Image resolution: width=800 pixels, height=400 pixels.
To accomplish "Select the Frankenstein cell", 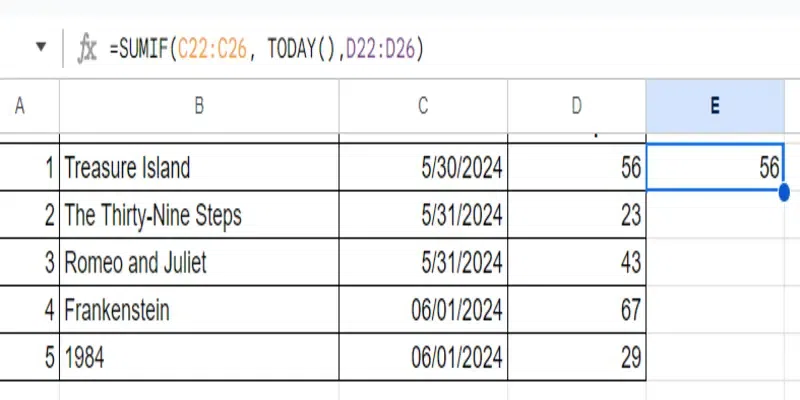I will point(199,310).
